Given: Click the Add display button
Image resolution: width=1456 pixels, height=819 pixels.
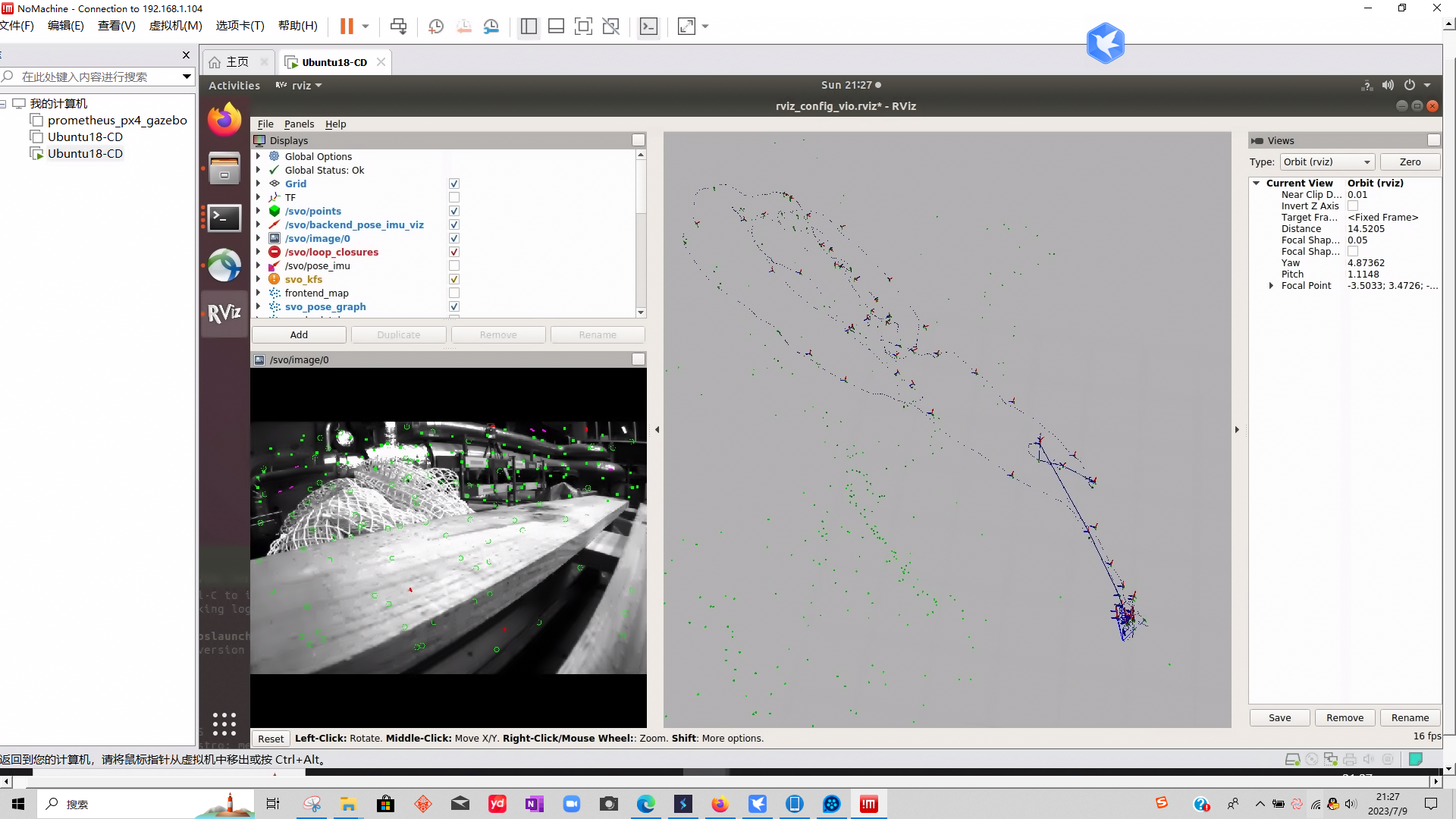Looking at the screenshot, I should point(299,334).
